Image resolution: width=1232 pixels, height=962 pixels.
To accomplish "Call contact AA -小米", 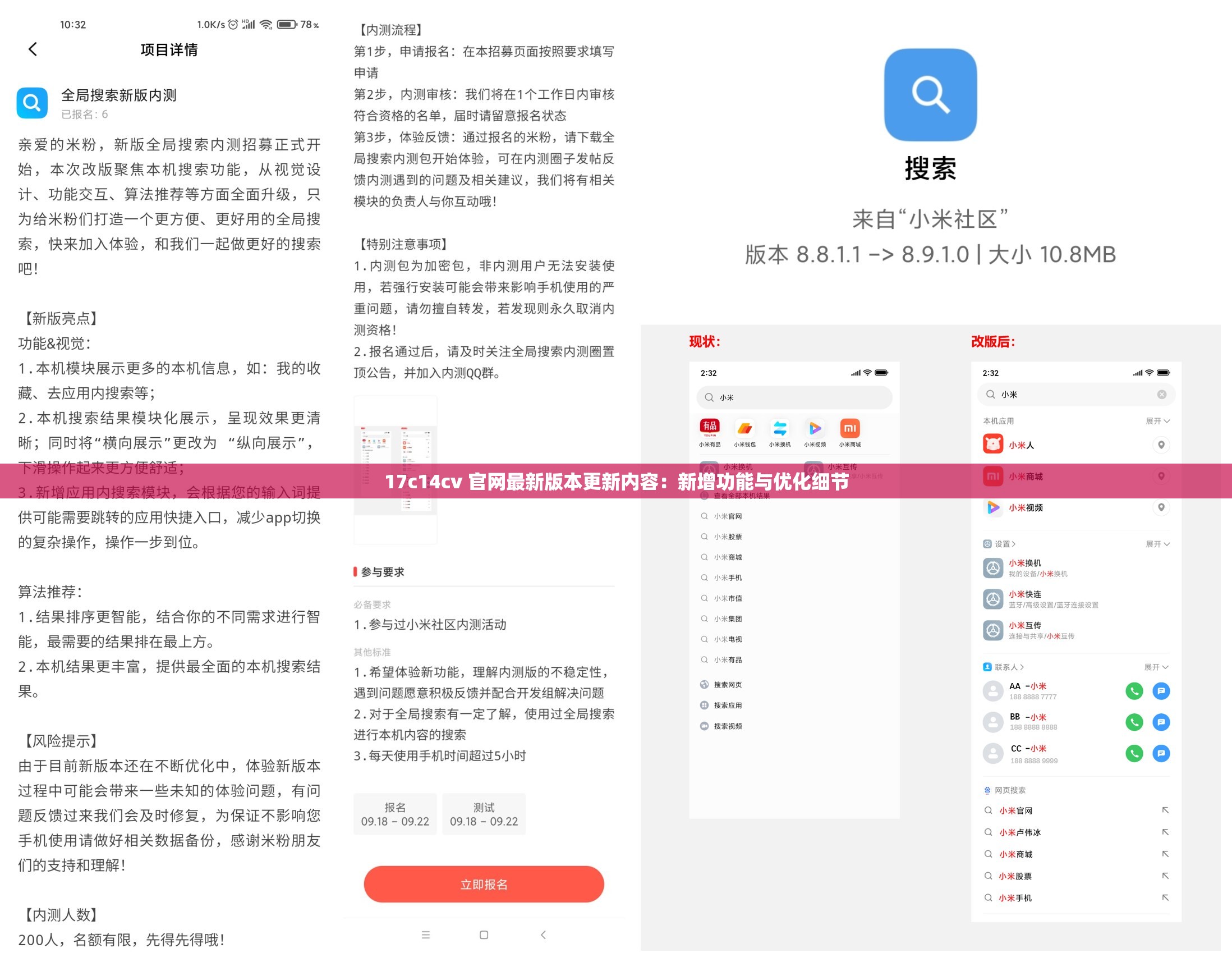I will point(1134,690).
